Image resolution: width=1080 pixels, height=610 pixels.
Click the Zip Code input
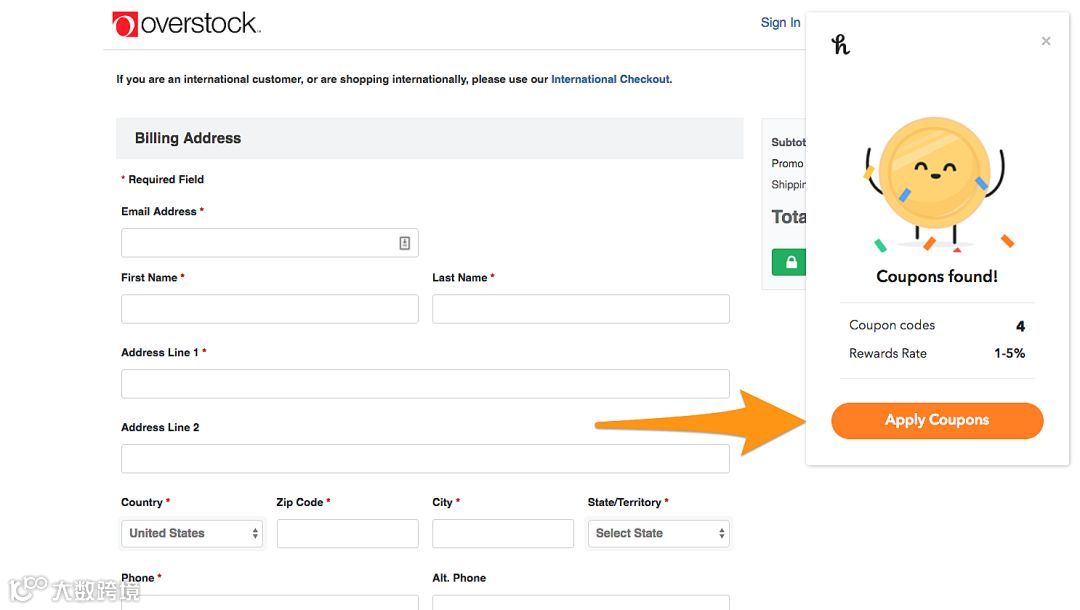(347, 533)
